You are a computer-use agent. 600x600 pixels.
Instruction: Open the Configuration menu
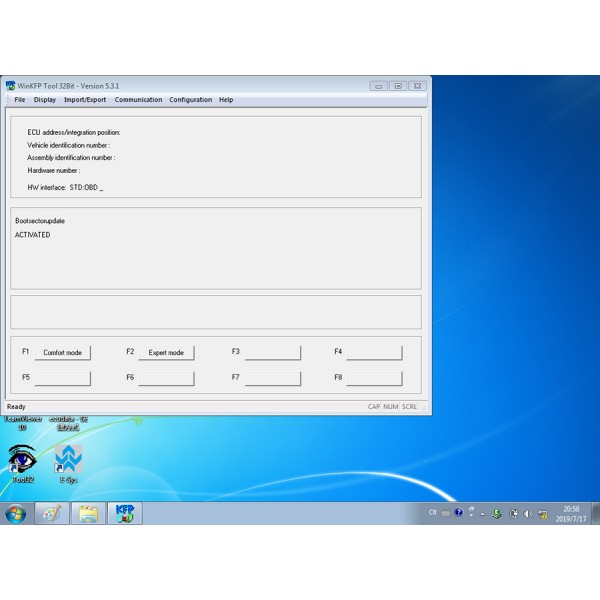coord(191,99)
